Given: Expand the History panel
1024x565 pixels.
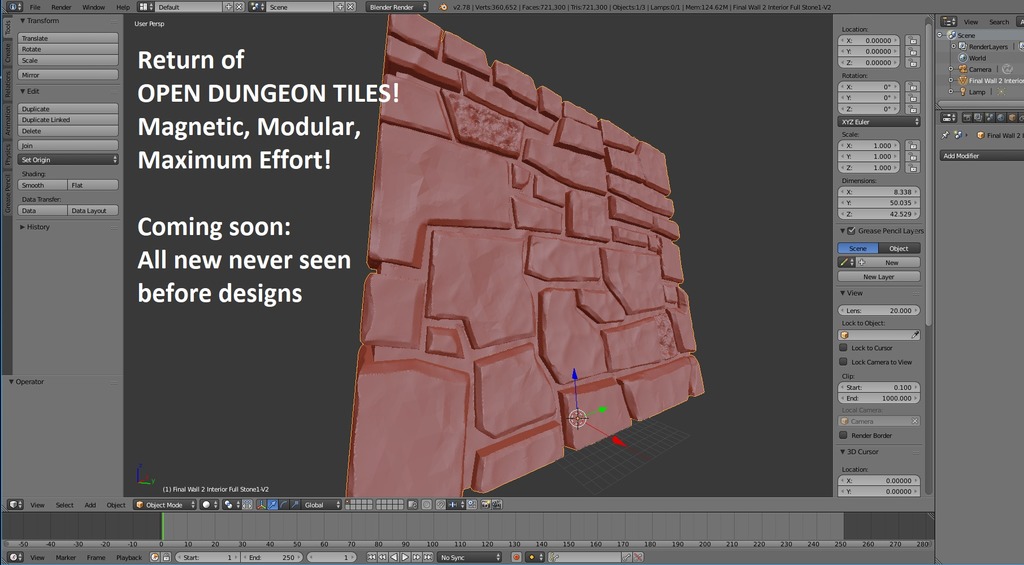Looking at the screenshot, I should pos(38,227).
